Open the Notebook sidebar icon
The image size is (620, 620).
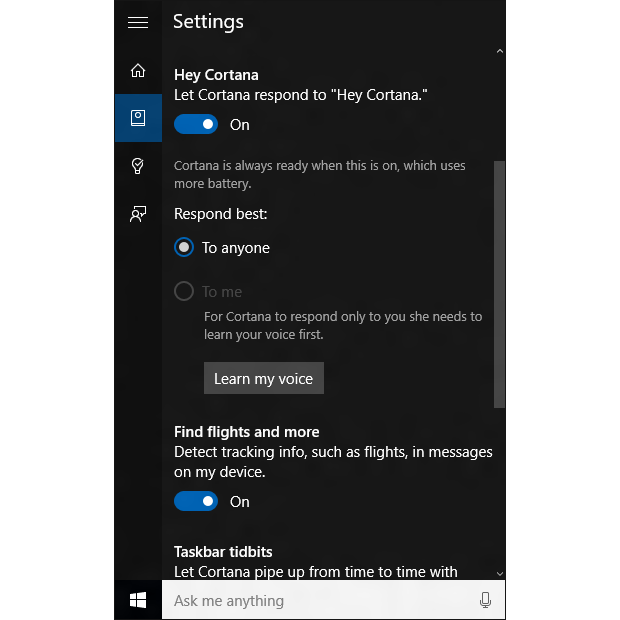click(x=138, y=118)
